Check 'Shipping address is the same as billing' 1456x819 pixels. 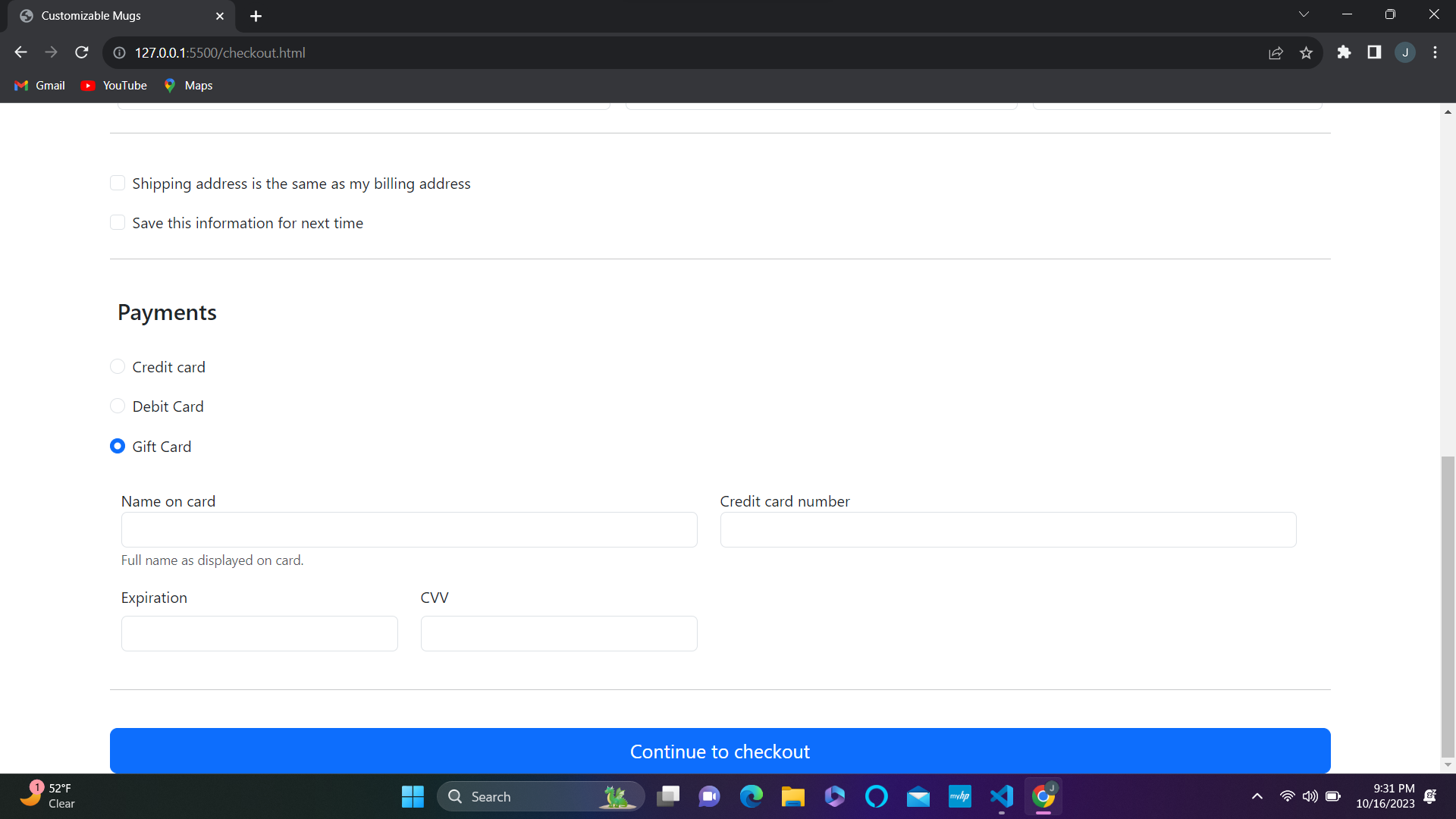tap(118, 183)
